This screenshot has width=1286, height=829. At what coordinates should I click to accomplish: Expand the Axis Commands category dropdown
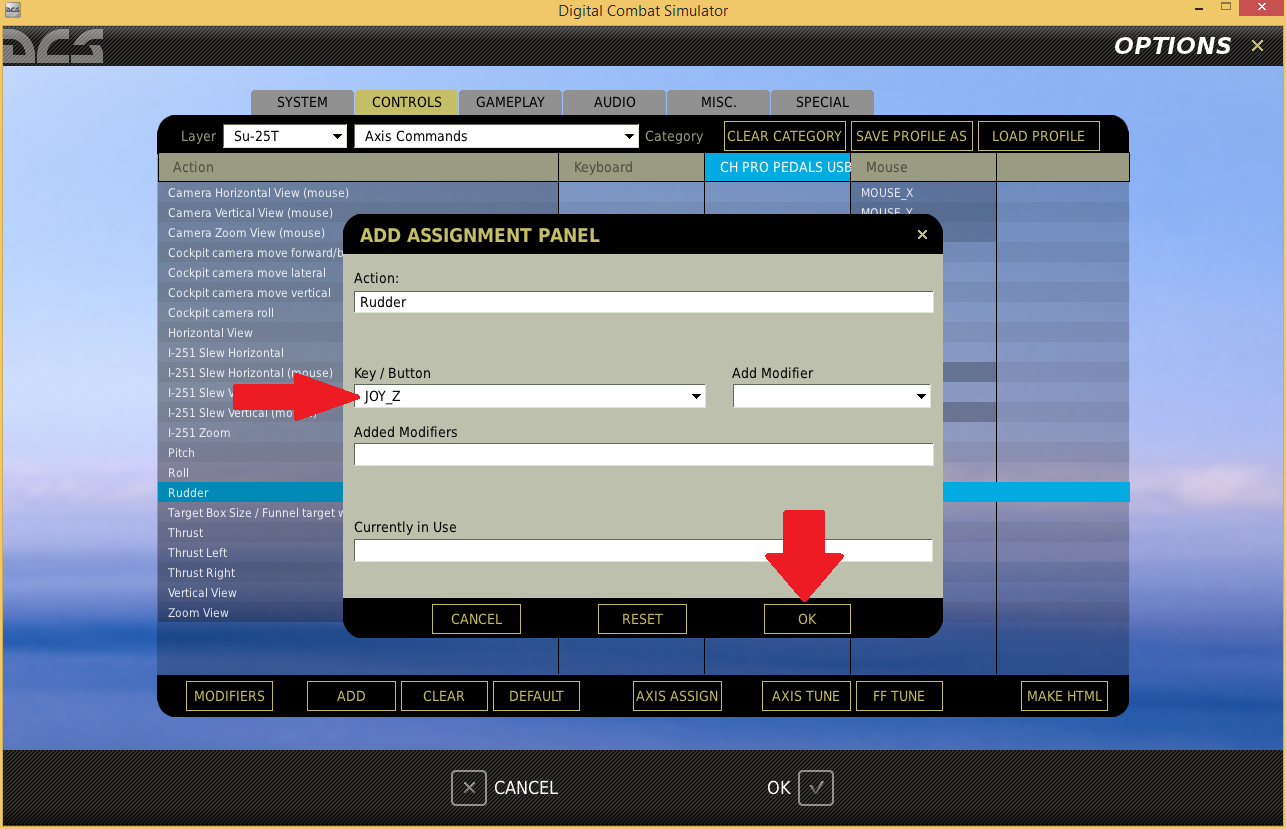coord(629,136)
